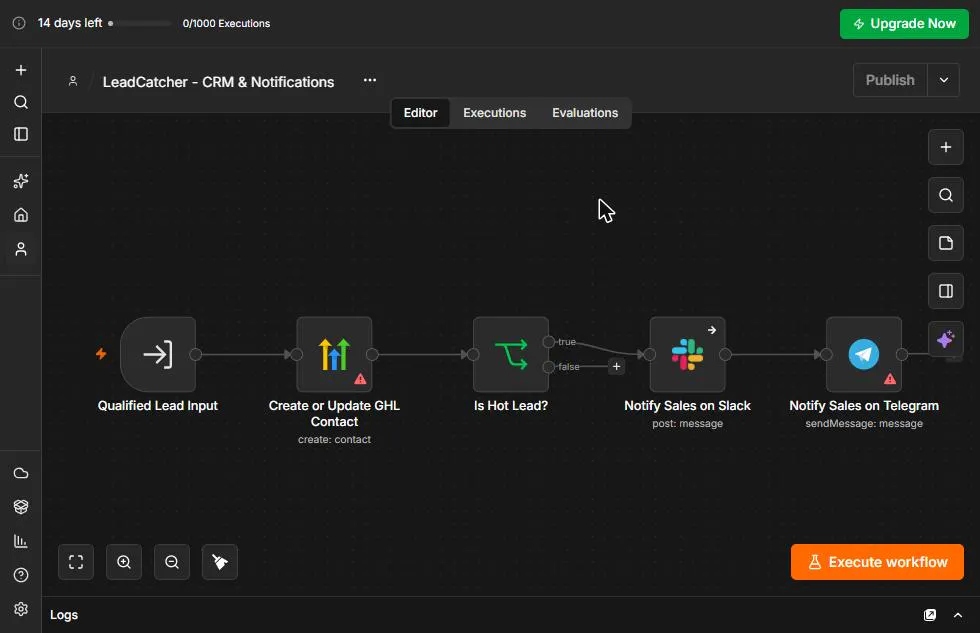
Task: Open the cloud icon in sidebar
Action: [21, 473]
